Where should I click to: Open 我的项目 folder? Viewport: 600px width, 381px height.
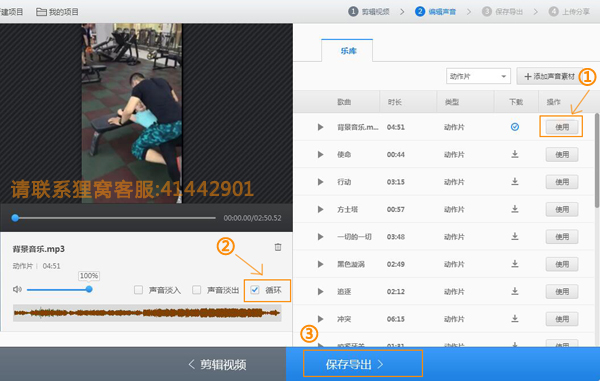coord(57,12)
